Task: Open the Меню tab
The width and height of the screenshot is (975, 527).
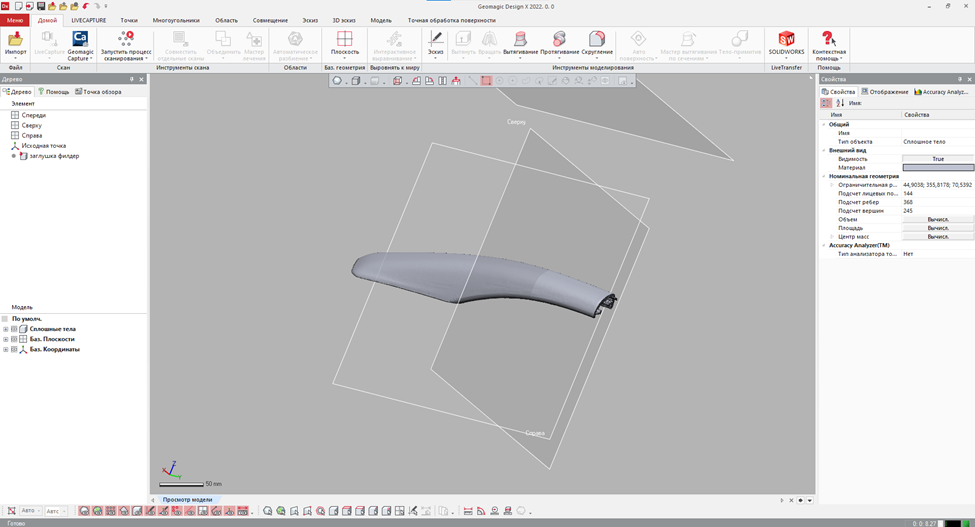Action: 15,21
